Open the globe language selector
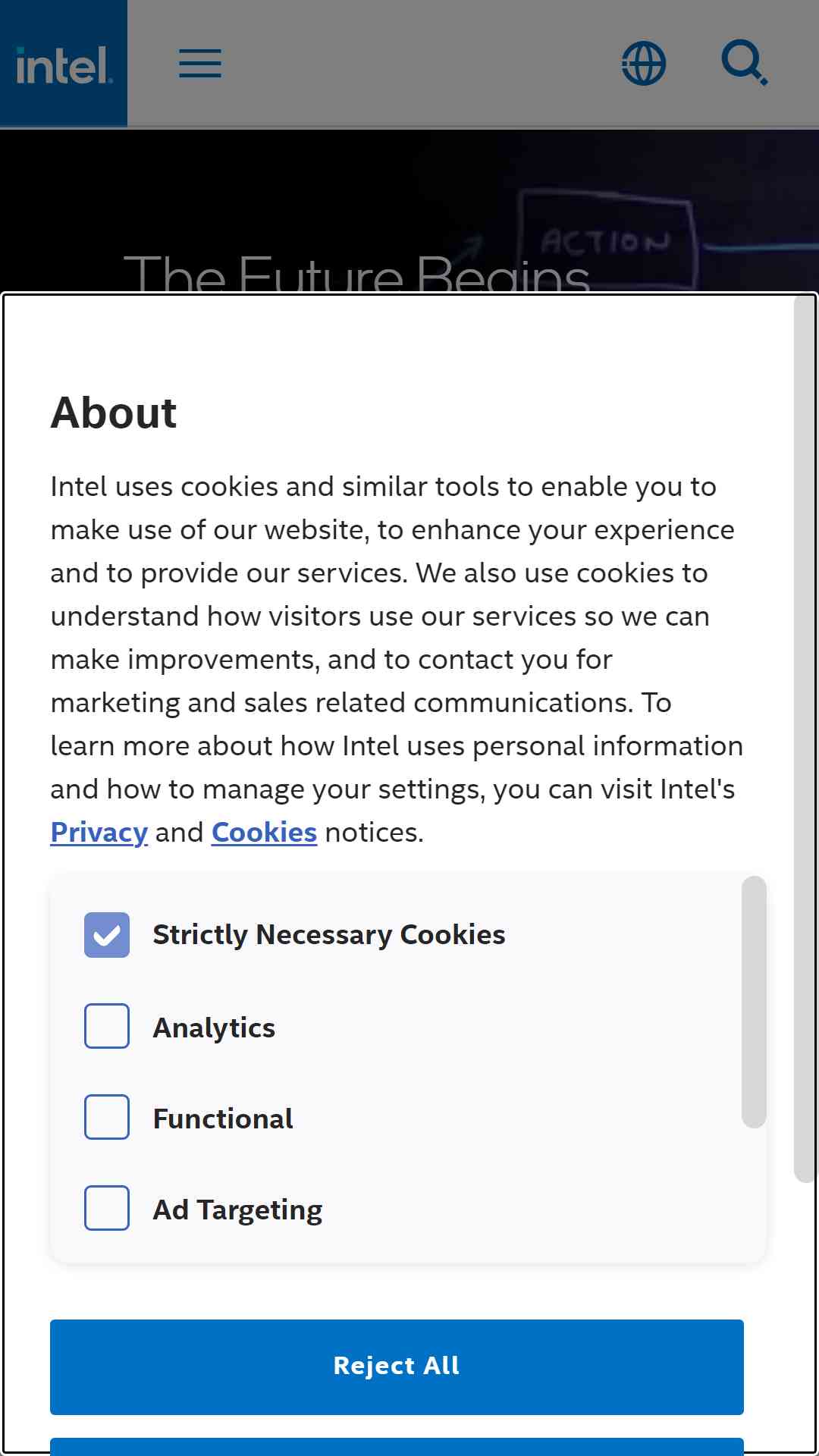 pyautogui.click(x=644, y=63)
